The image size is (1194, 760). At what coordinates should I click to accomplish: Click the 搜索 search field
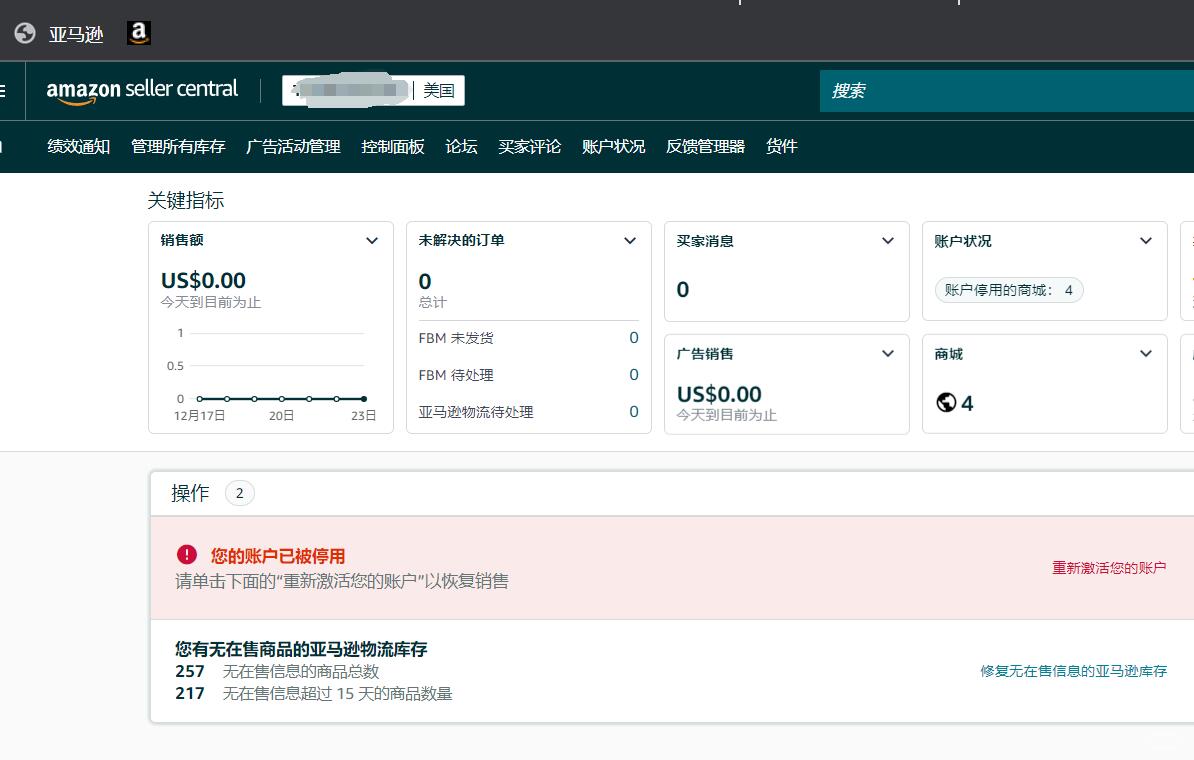(1007, 91)
